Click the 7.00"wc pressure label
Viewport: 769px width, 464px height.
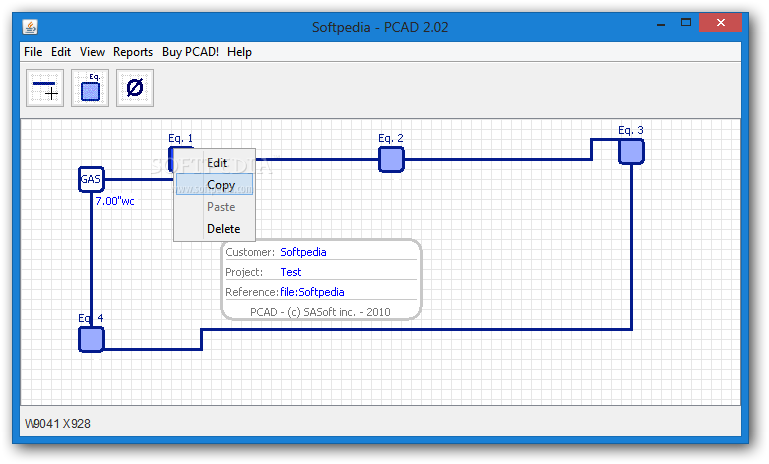tap(115, 201)
